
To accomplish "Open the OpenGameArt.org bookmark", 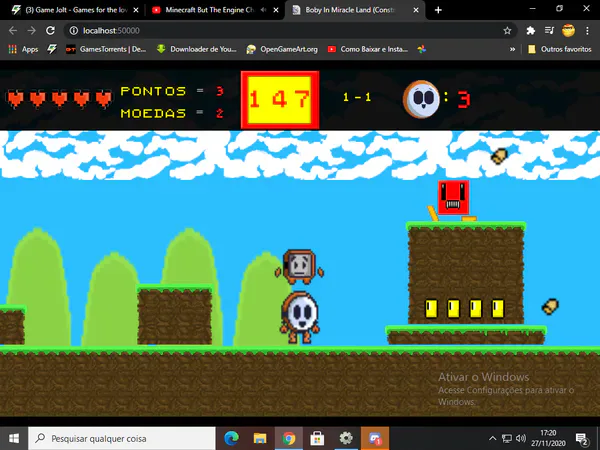I will [282, 49].
